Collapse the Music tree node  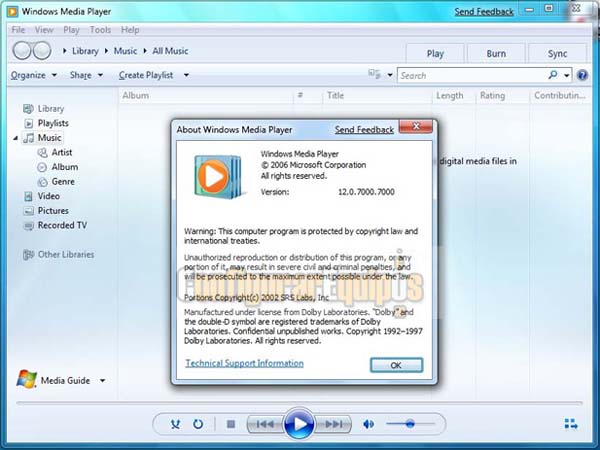[x=16, y=138]
